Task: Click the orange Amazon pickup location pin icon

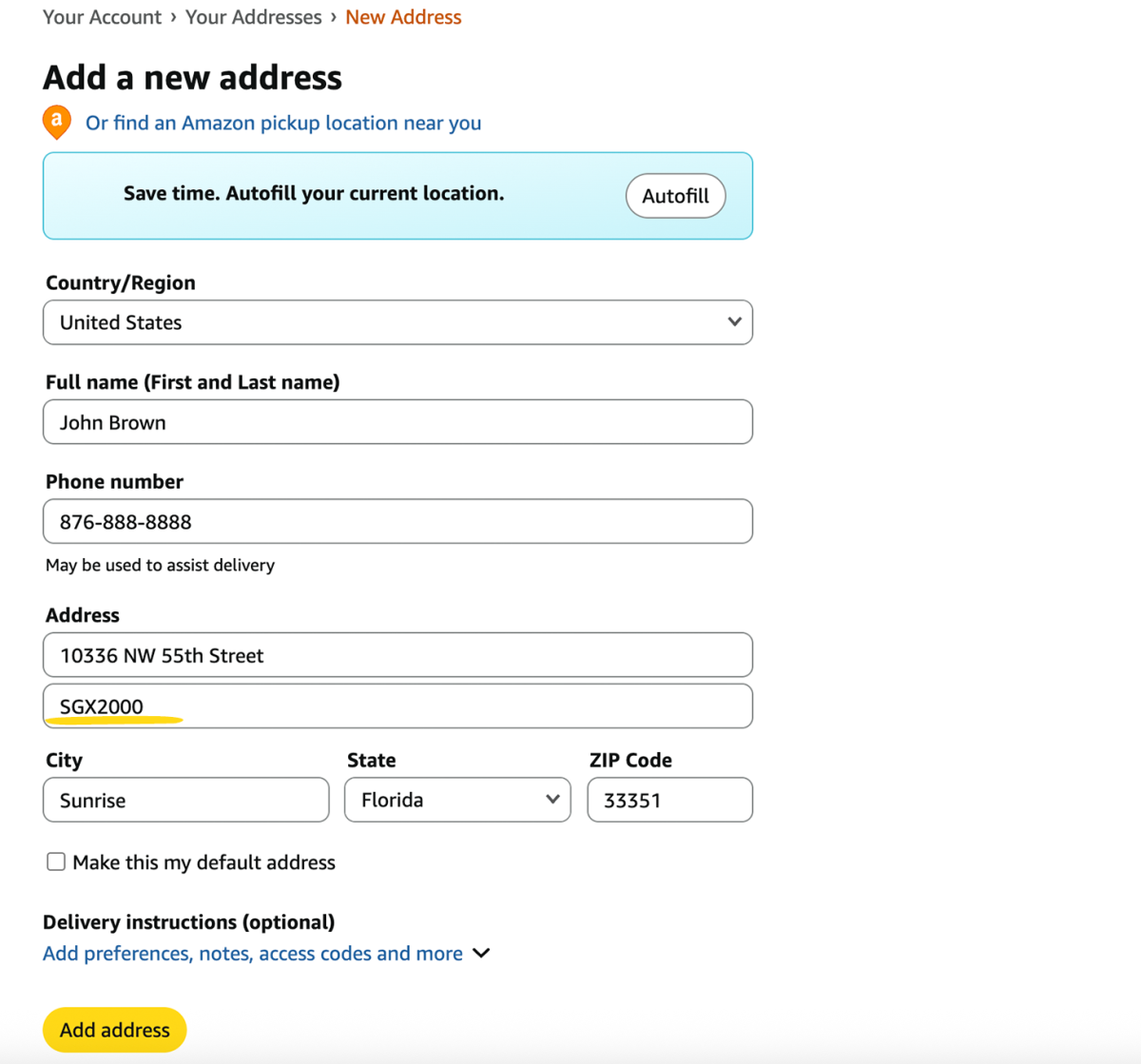Action: coord(57,122)
